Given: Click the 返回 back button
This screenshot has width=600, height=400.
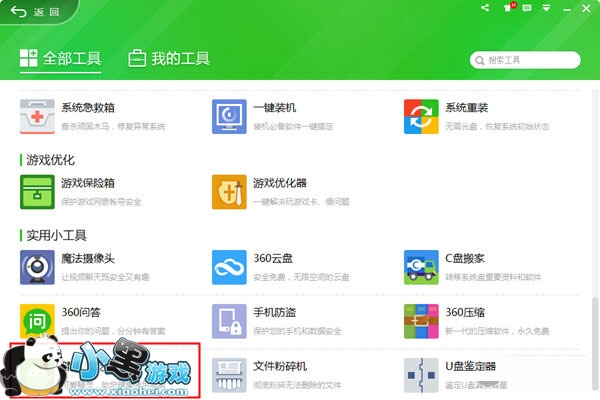Looking at the screenshot, I should tap(35, 12).
